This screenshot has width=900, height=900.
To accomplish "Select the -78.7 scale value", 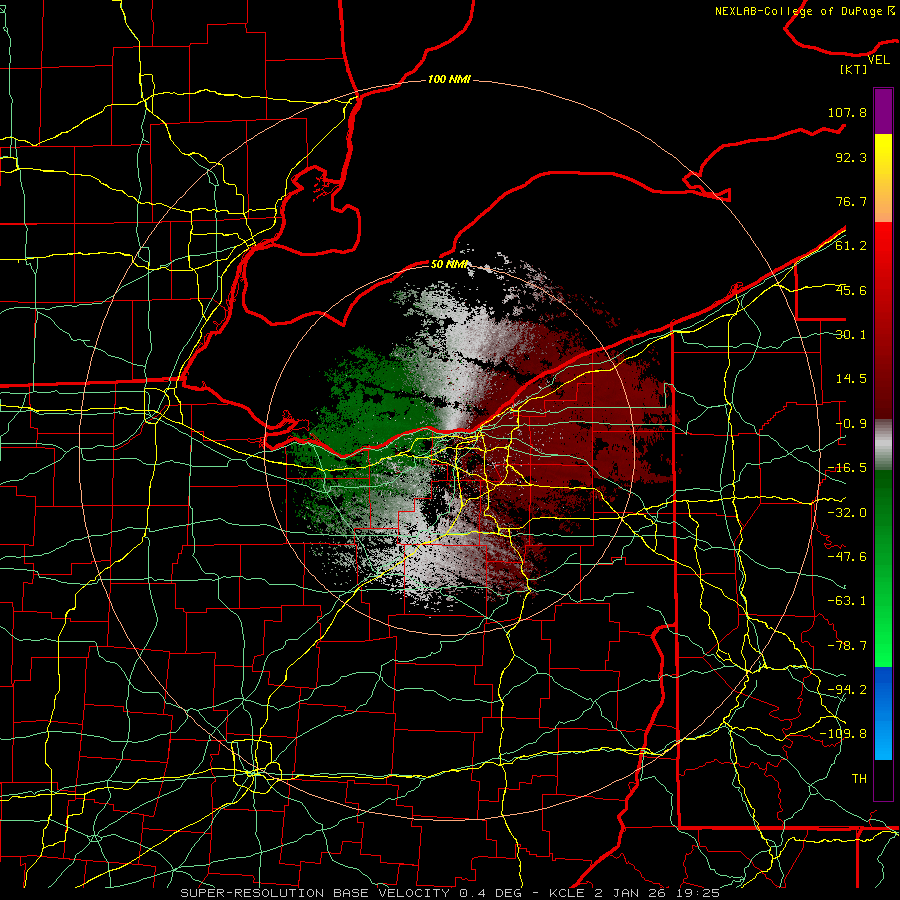I will 847,646.
